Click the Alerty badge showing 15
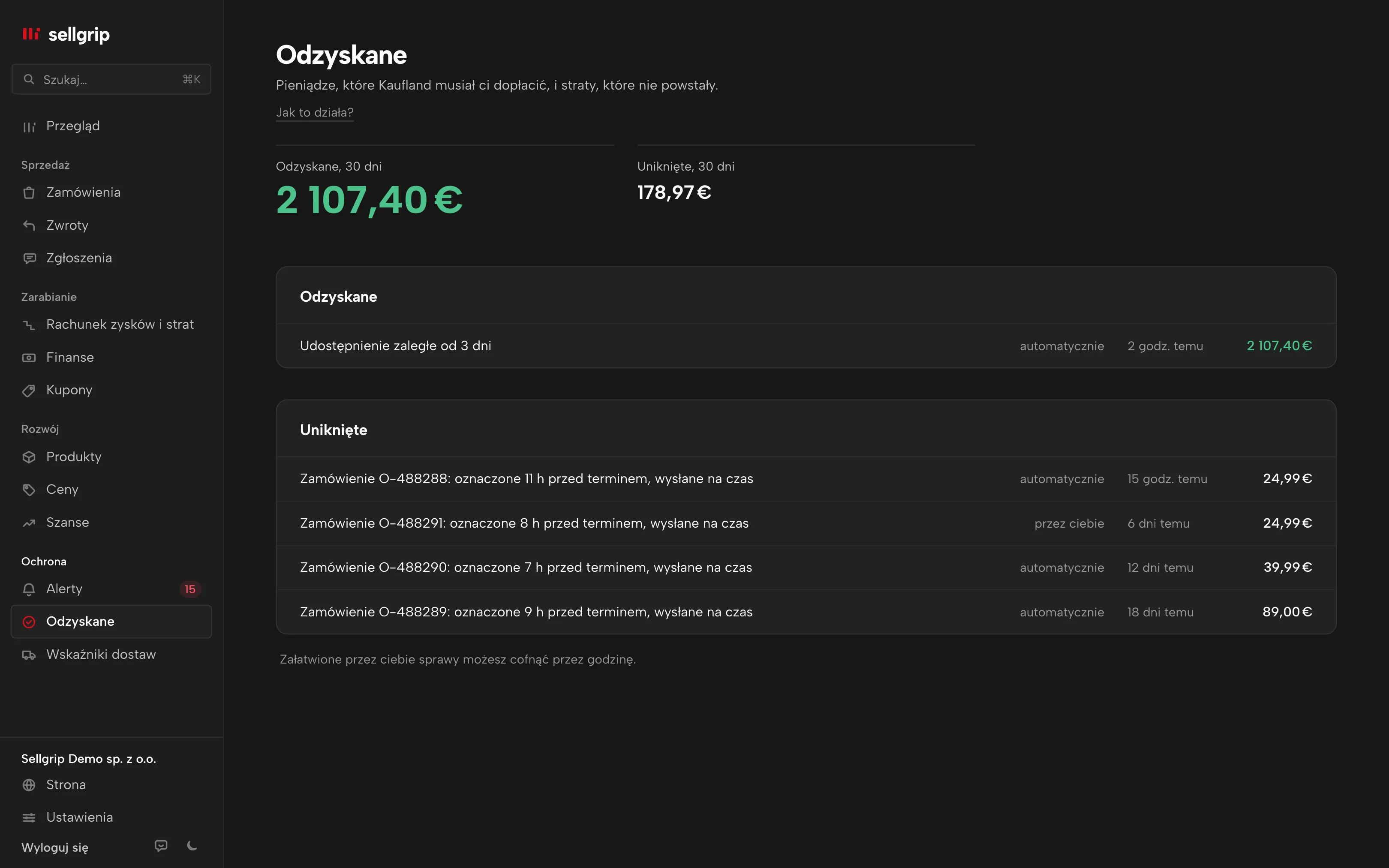 click(x=190, y=589)
